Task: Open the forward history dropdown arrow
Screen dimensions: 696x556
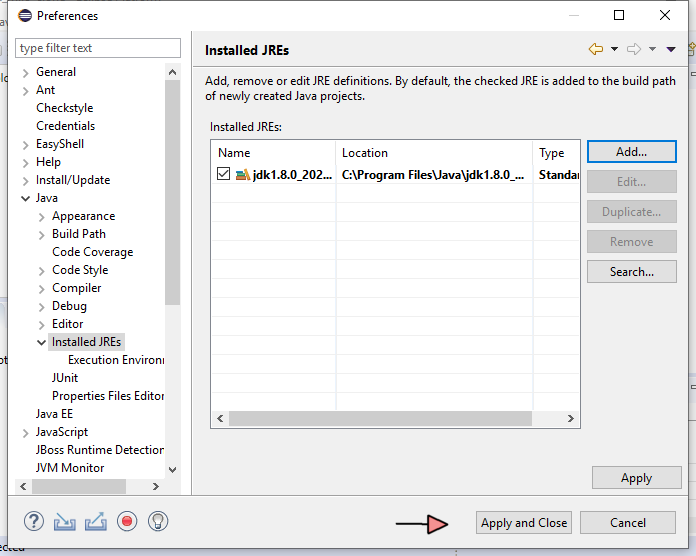Action: pyautogui.click(x=652, y=49)
